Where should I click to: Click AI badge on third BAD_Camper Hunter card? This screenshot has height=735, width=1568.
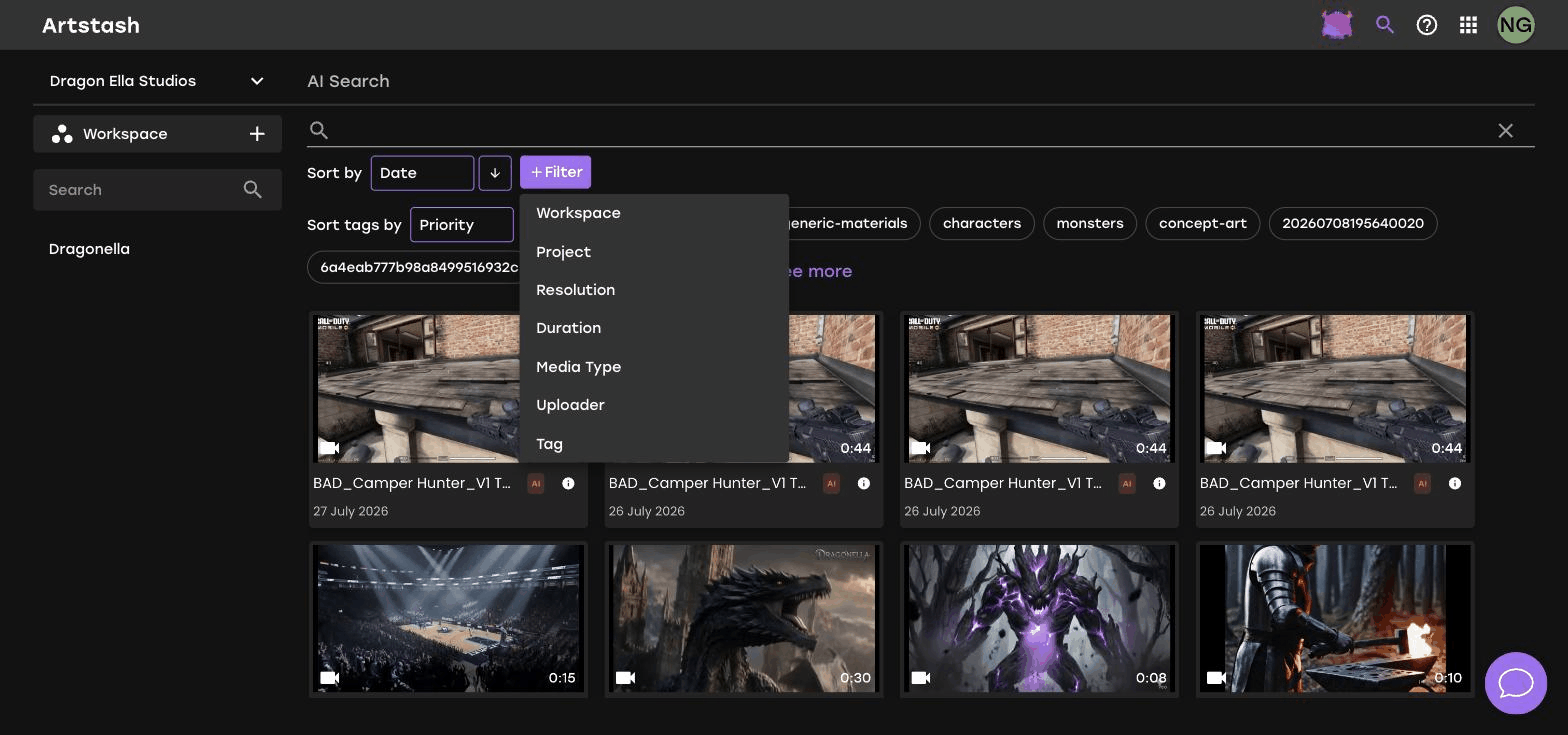tap(1127, 484)
